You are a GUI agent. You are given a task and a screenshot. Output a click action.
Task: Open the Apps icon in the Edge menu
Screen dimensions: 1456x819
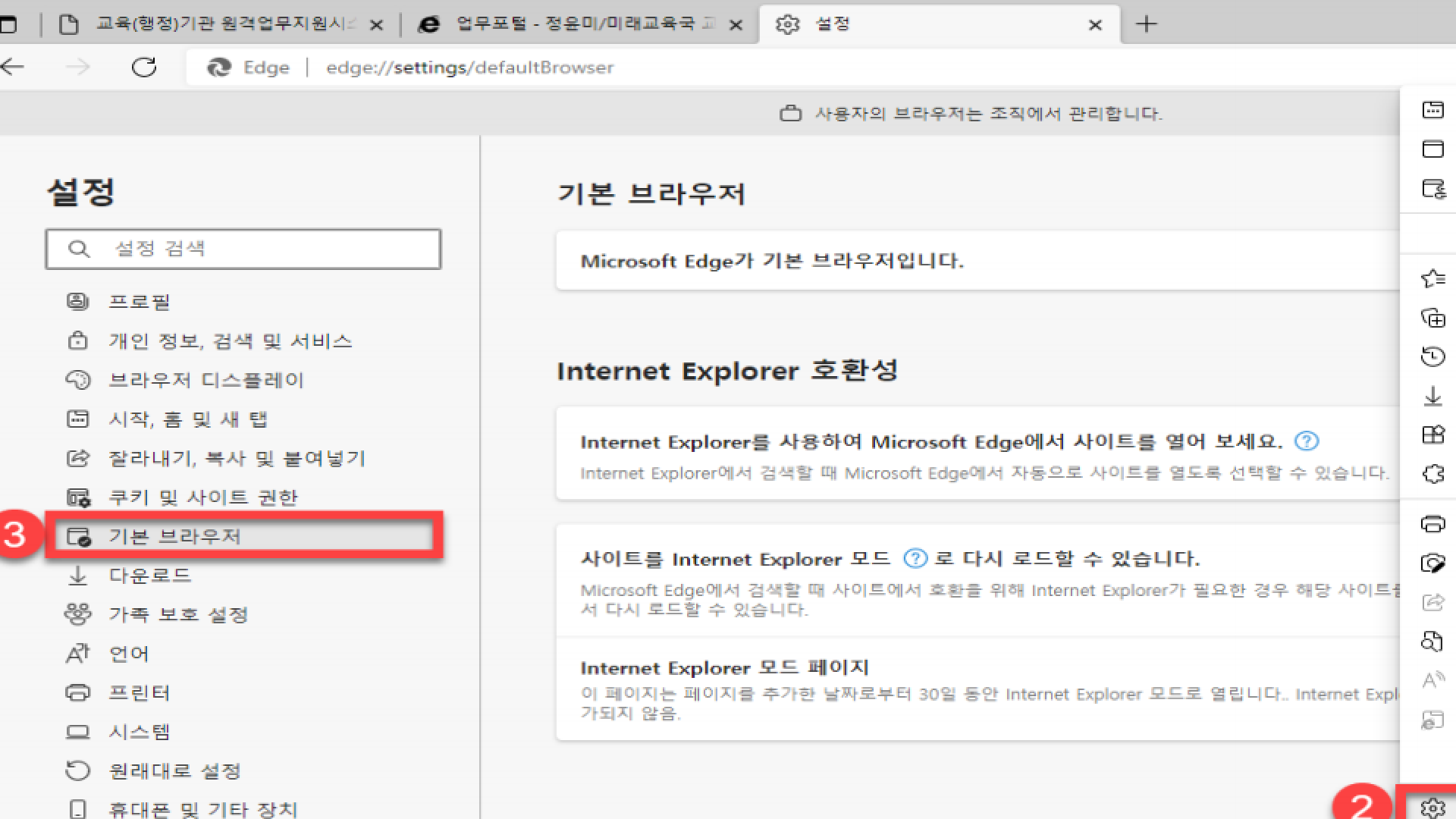point(1432,435)
